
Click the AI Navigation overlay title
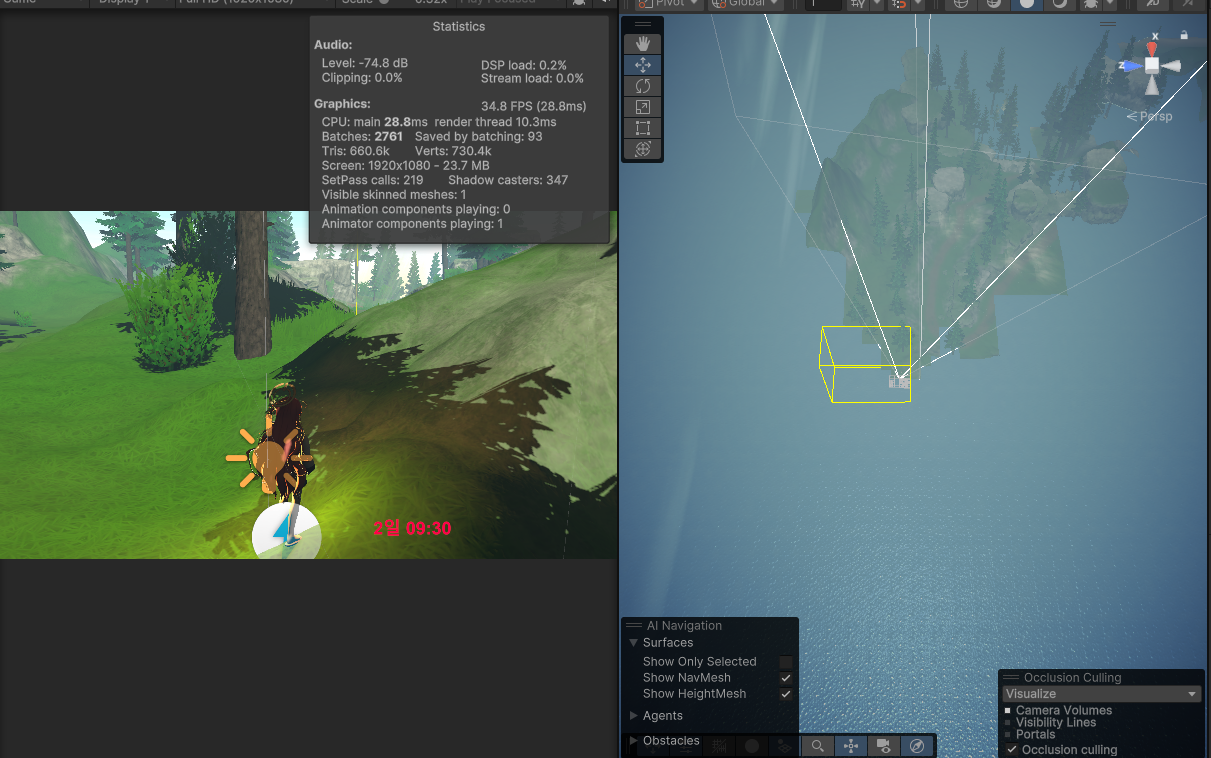pyautogui.click(x=684, y=626)
